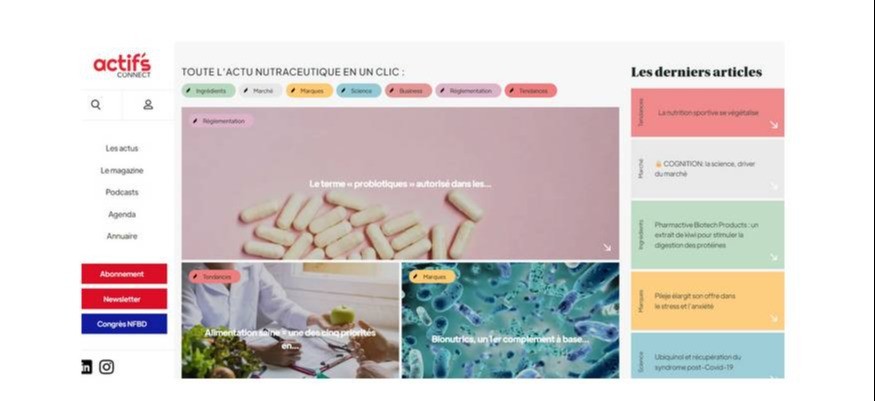The height and width of the screenshot is (401, 875).
Task: Open Les actus menu item
Action: [x=122, y=148]
